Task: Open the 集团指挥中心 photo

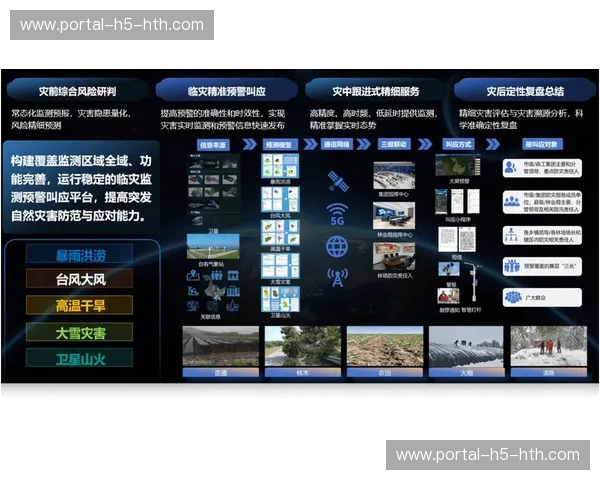Action: point(394,175)
